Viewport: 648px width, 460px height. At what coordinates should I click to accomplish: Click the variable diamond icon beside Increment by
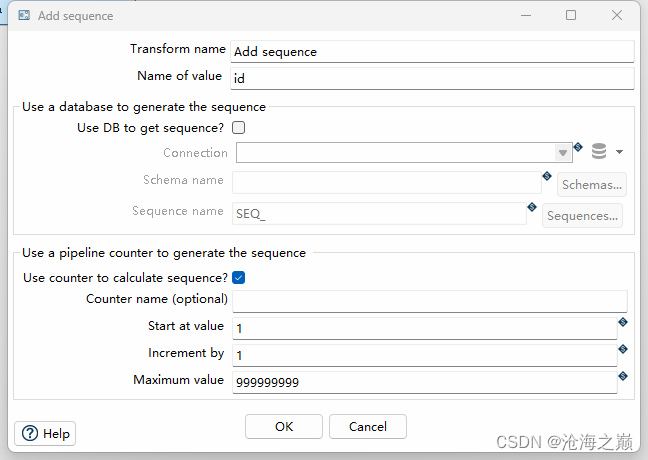point(622,349)
